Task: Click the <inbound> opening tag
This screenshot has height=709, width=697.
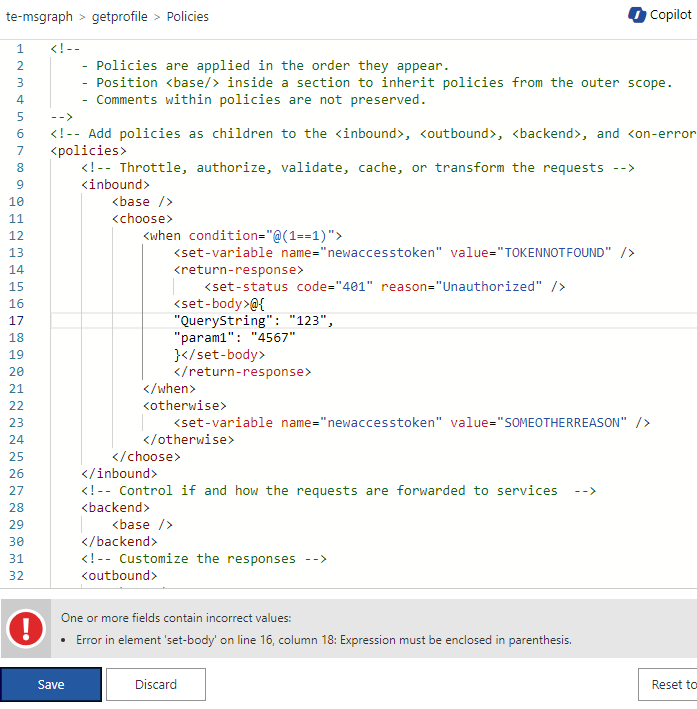Action: tap(115, 184)
